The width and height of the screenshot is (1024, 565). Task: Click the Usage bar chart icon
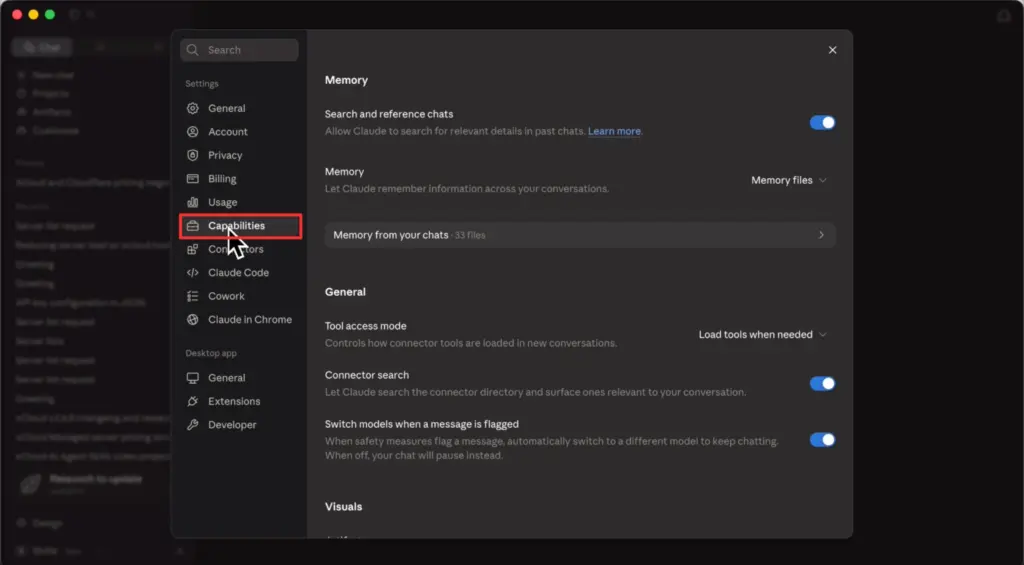193,202
